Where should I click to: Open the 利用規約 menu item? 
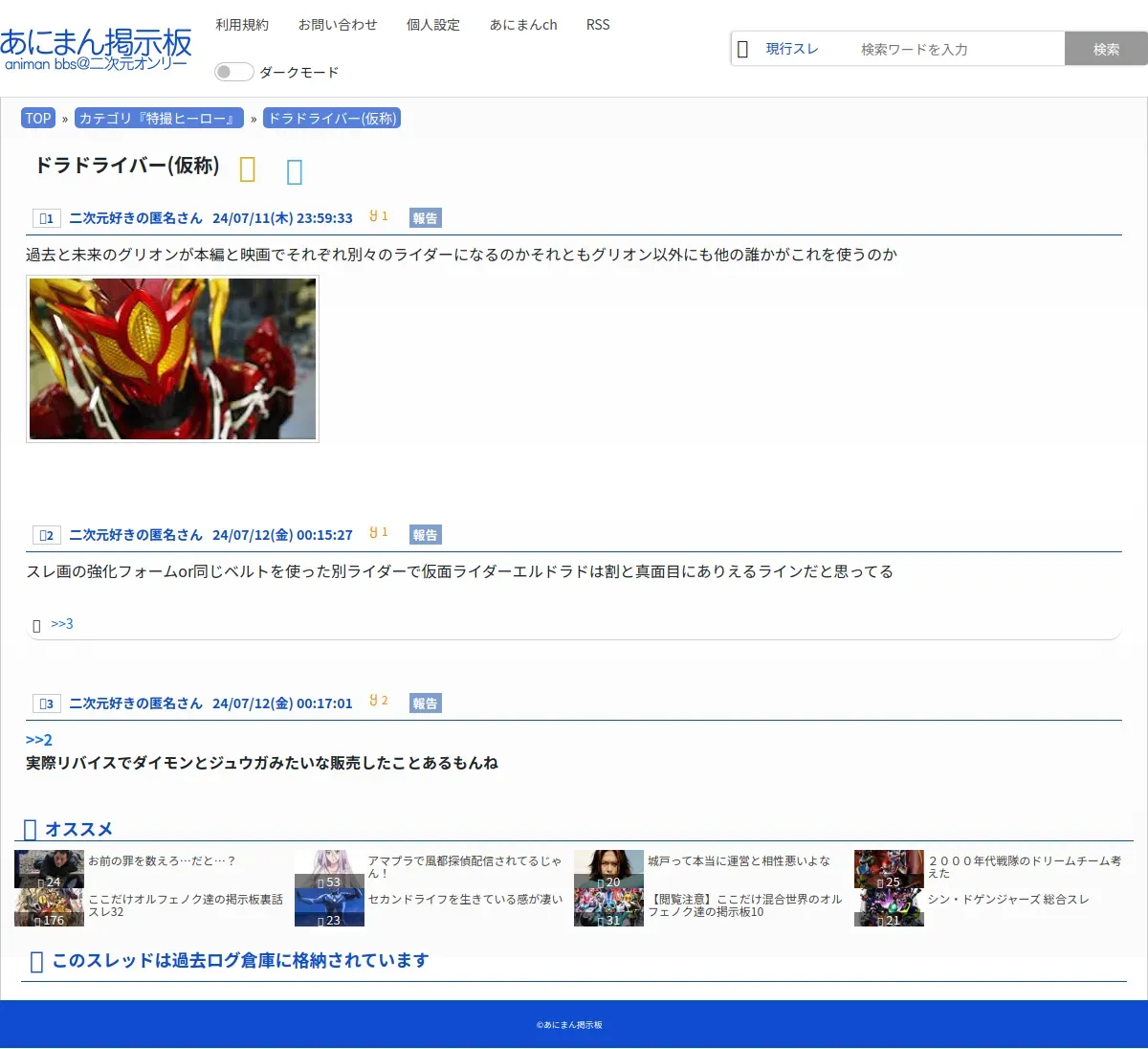click(x=242, y=25)
